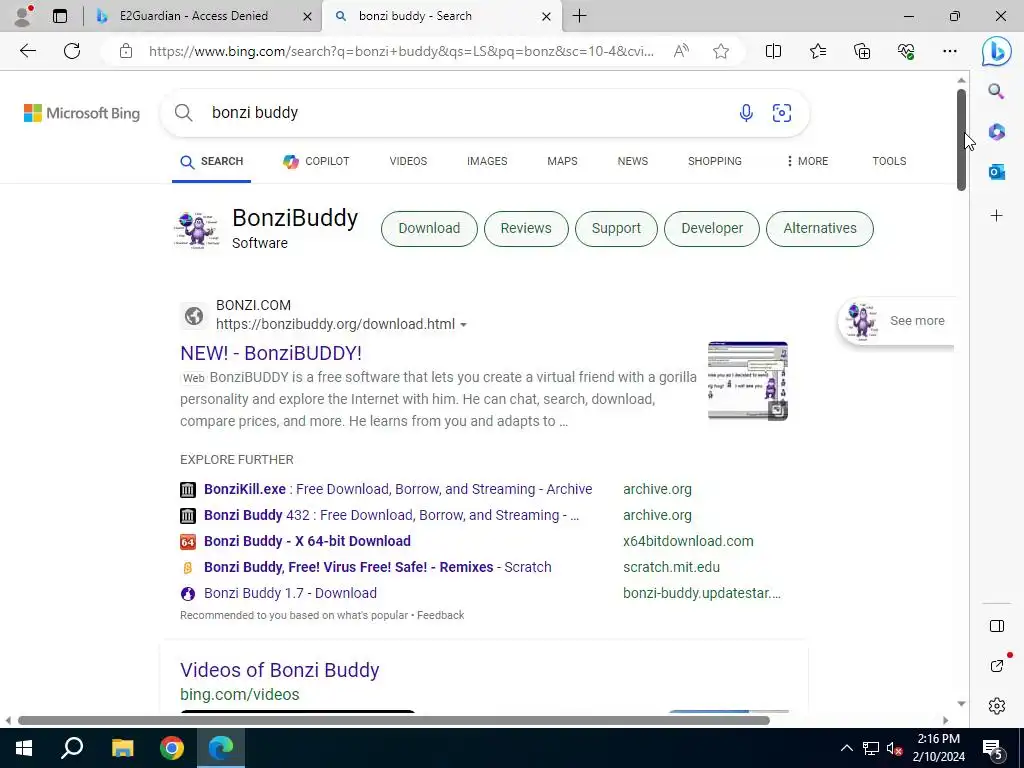Add a sidebar app with the plus icon
Viewport: 1024px width, 768px height.
997,216
